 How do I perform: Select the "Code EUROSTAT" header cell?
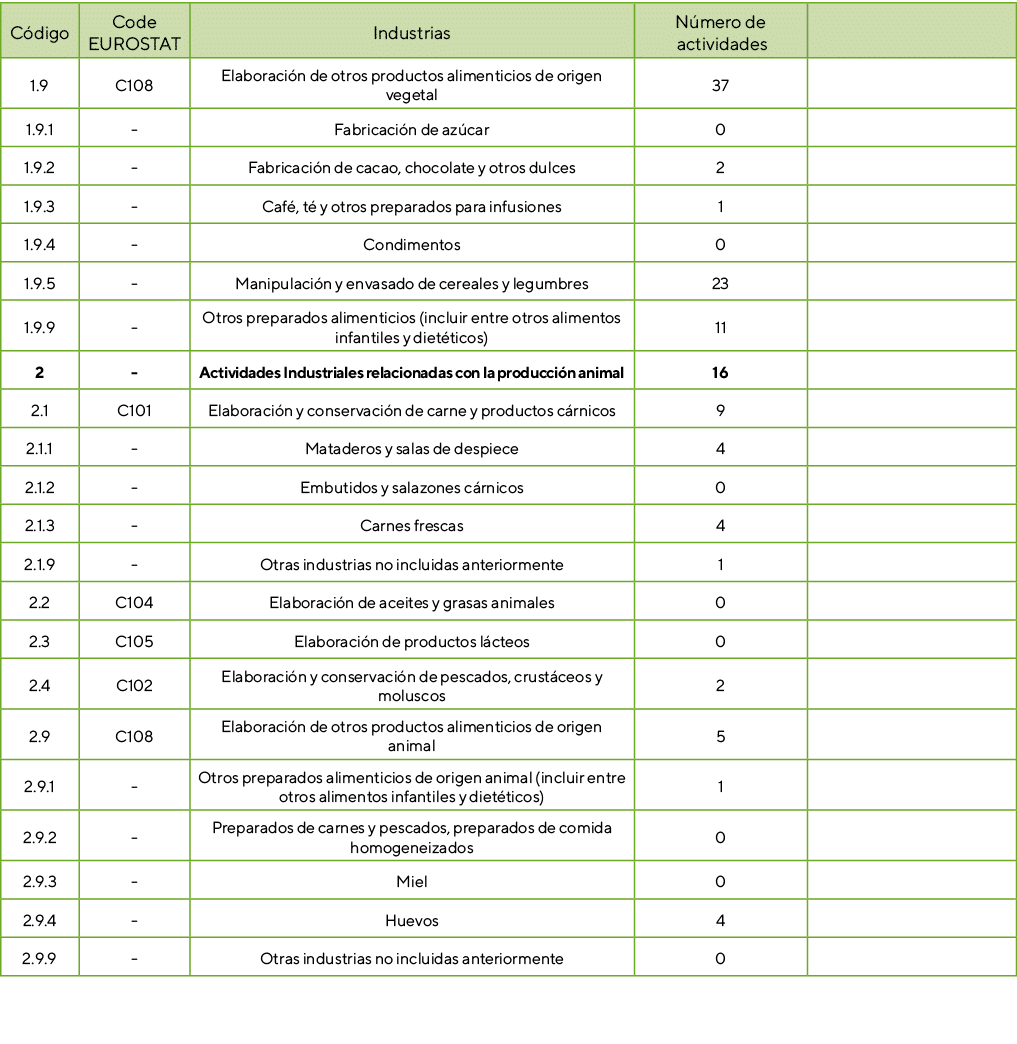coord(134,33)
